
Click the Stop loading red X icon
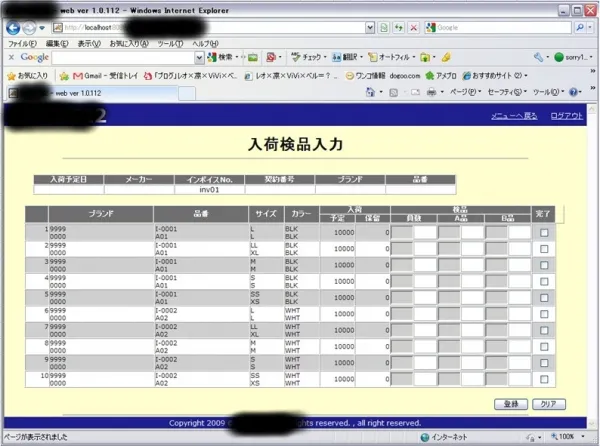tap(414, 28)
